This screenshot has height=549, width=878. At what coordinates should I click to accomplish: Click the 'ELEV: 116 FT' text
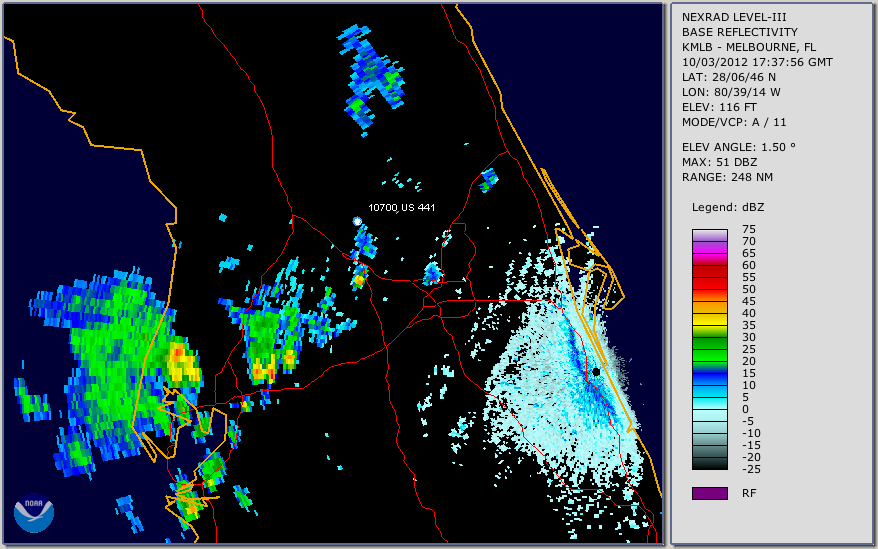pos(719,107)
